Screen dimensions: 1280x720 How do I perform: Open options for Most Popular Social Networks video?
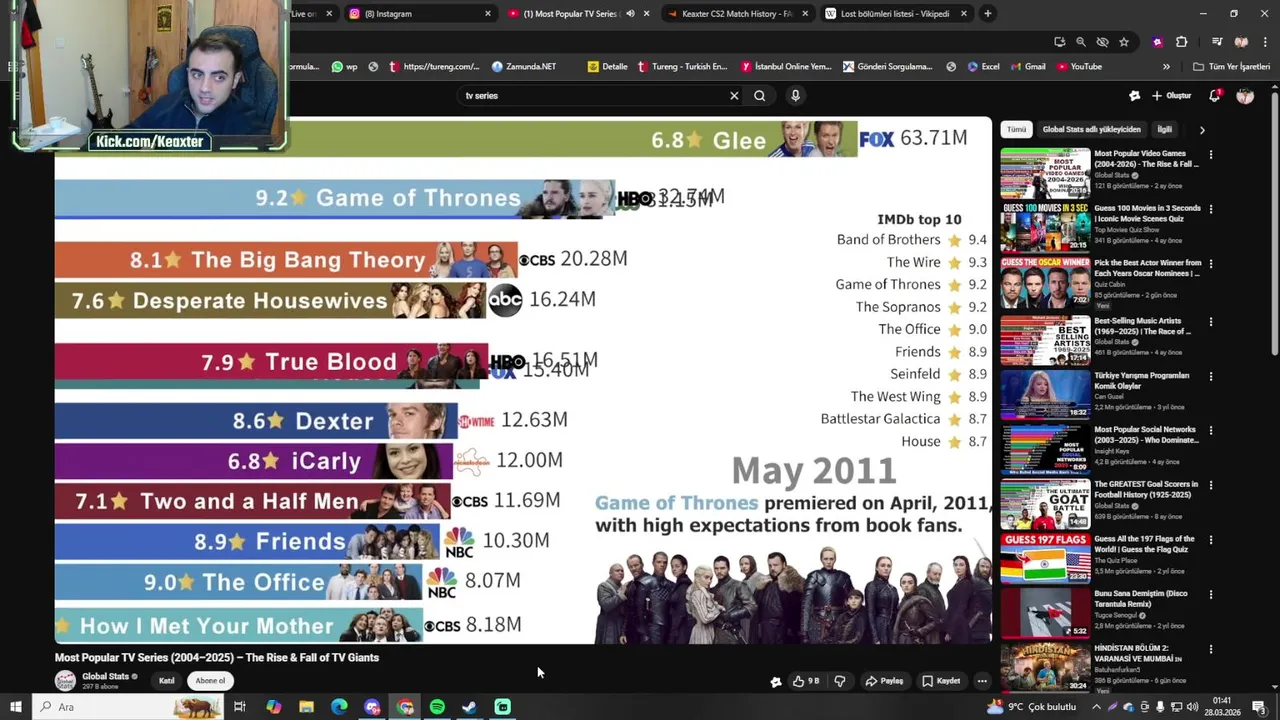pyautogui.click(x=1211, y=431)
